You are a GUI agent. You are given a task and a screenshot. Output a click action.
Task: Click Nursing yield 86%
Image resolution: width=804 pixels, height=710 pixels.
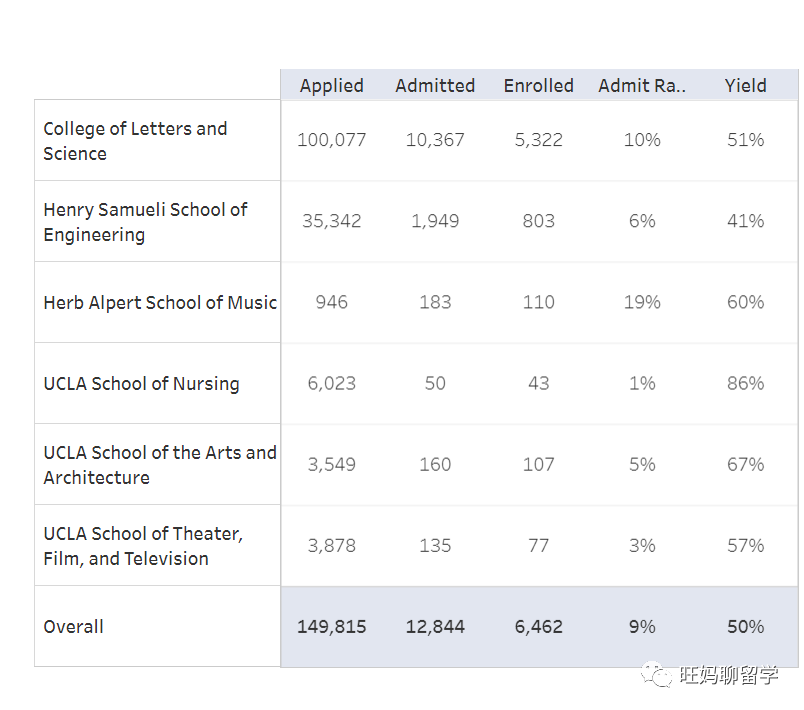746,383
